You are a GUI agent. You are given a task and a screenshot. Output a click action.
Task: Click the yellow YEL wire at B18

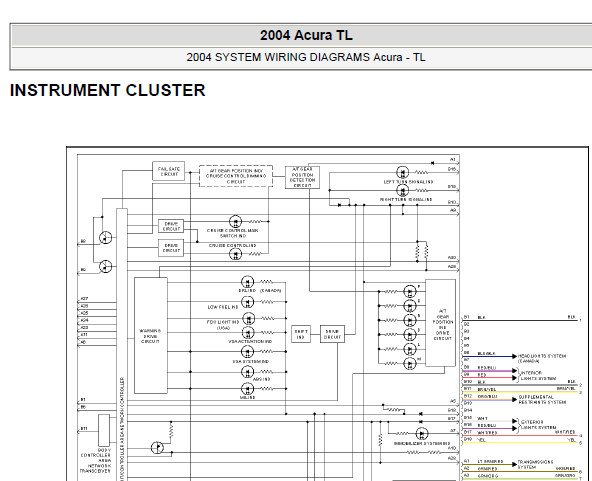pos(520,442)
